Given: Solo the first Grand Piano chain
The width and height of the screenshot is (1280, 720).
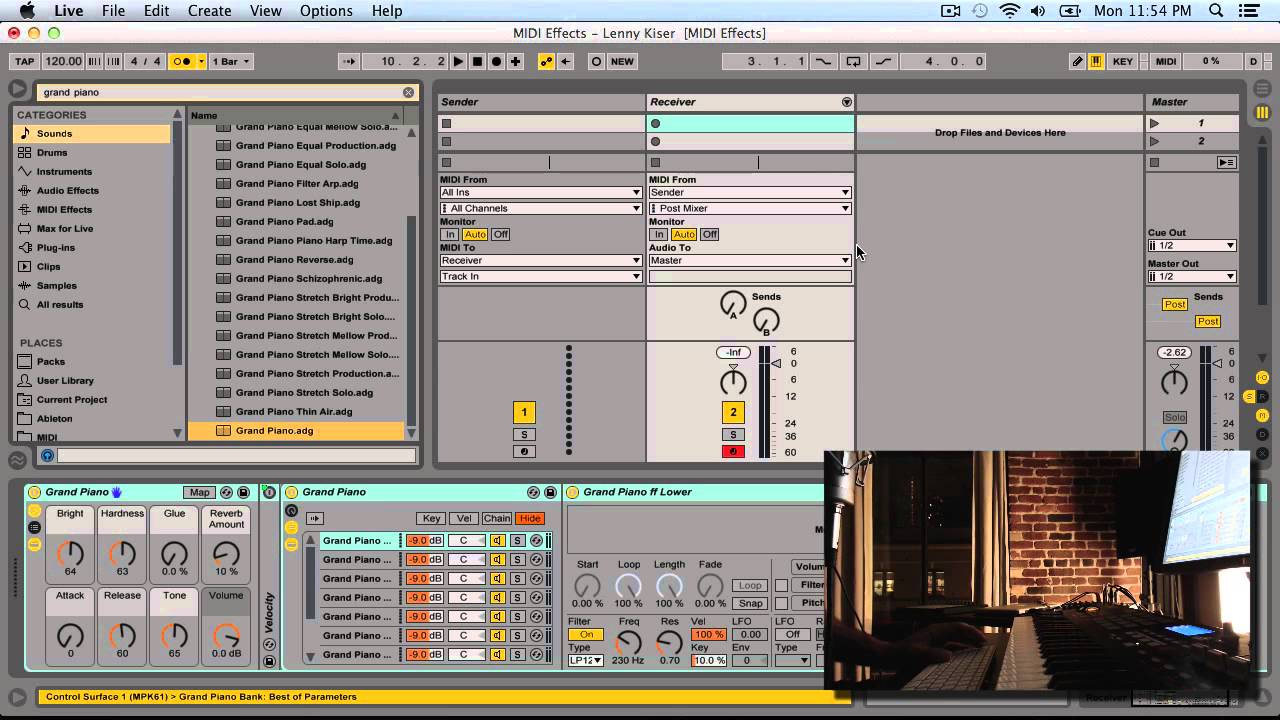Looking at the screenshot, I should tap(517, 541).
